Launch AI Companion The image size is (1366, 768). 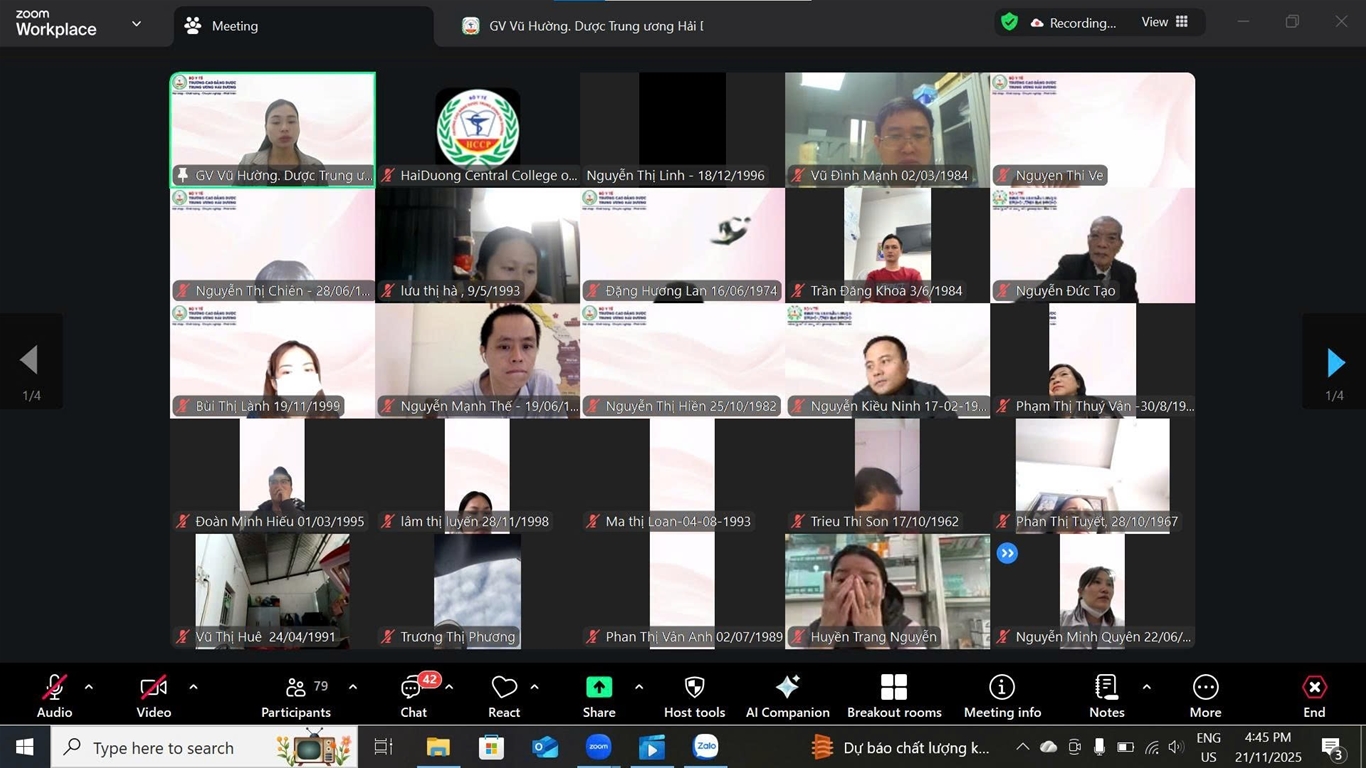click(x=787, y=695)
